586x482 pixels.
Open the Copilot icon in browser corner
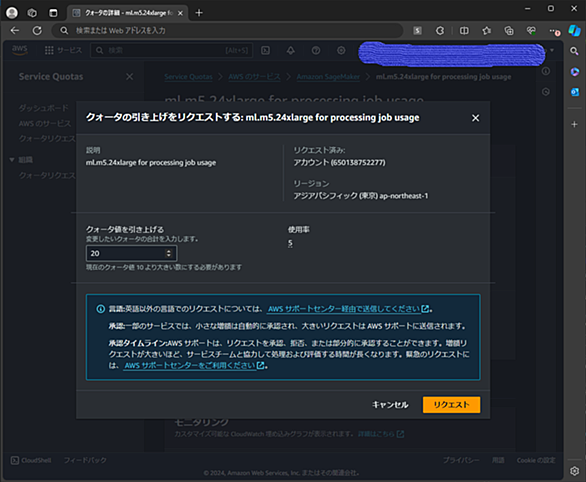[x=574, y=30]
